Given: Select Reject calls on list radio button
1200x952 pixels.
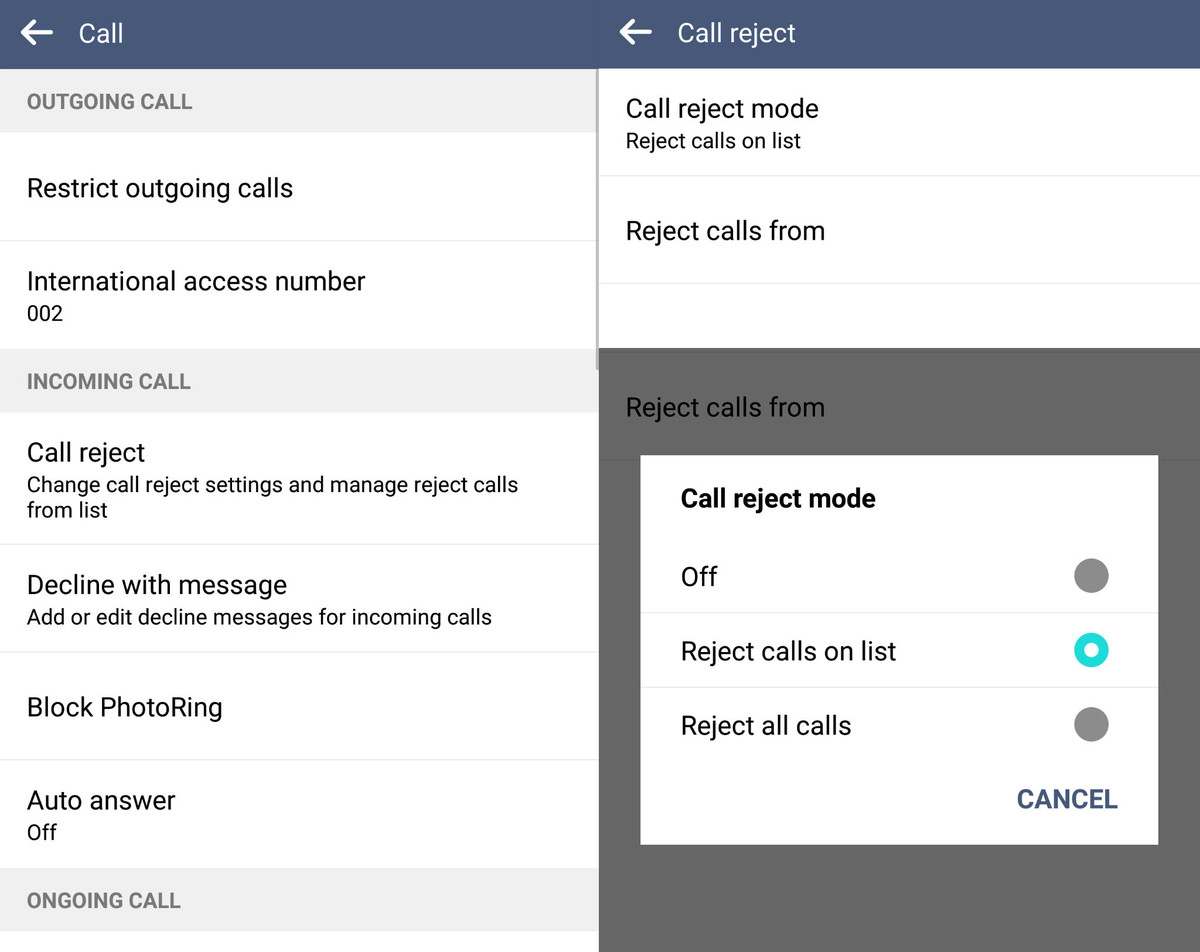Looking at the screenshot, I should (x=1090, y=651).
